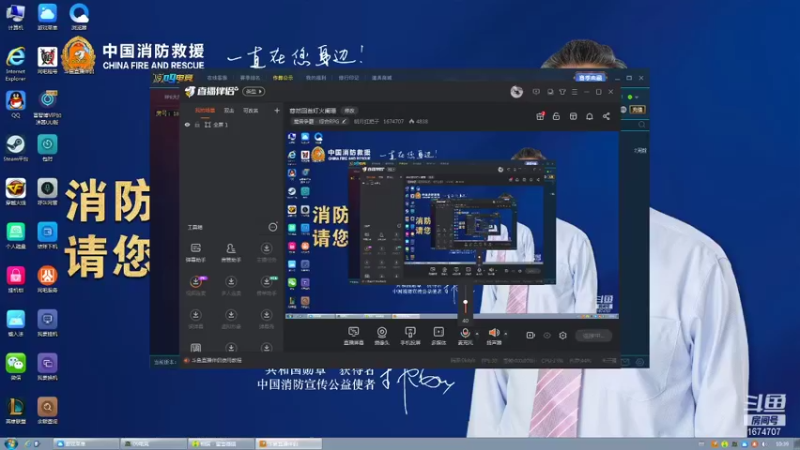Click the circle icon beside 工具箱 header
This screenshot has height=450, width=800.
pyautogui.click(x=273, y=227)
